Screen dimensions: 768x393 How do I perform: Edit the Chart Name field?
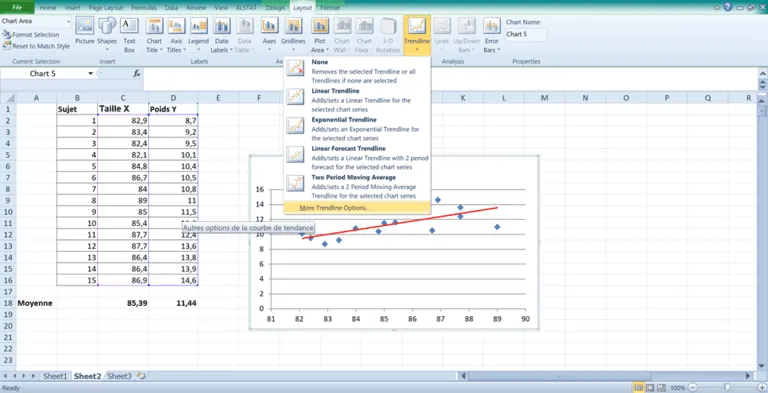[x=526, y=34]
